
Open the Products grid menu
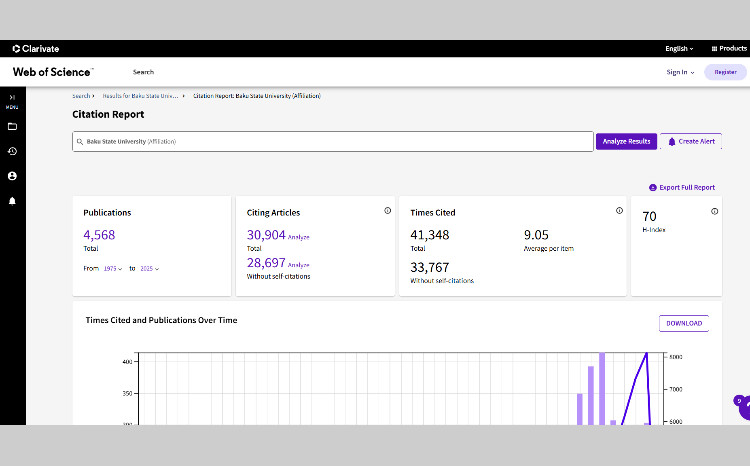[728, 48]
